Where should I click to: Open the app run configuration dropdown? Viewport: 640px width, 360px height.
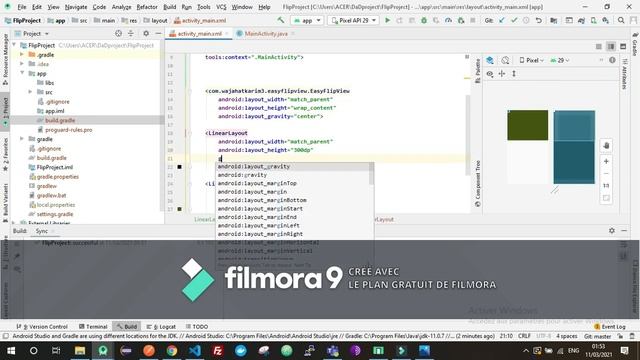click(x=307, y=20)
